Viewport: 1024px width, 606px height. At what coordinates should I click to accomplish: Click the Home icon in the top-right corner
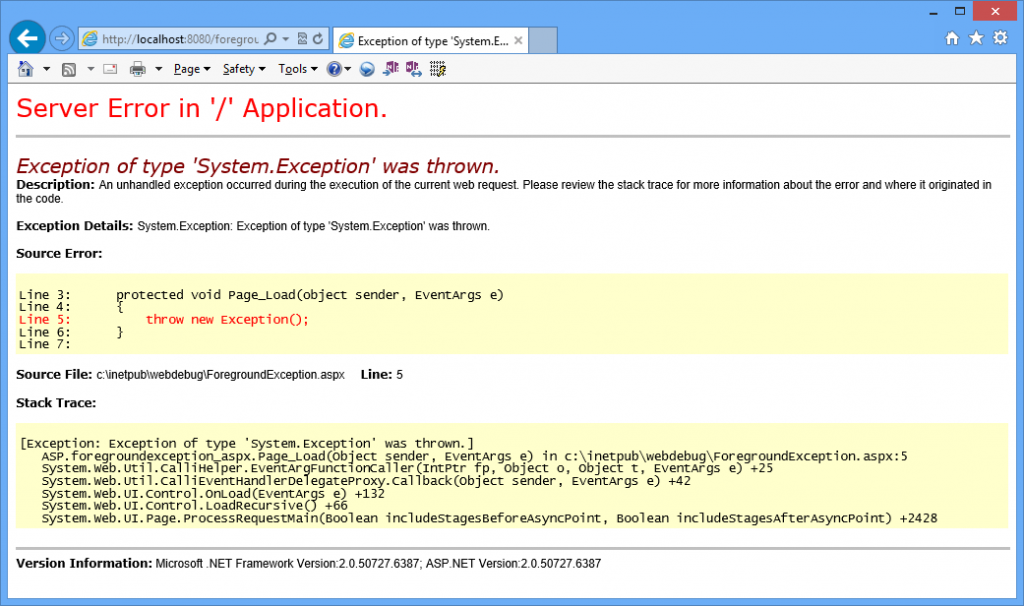tap(952, 38)
